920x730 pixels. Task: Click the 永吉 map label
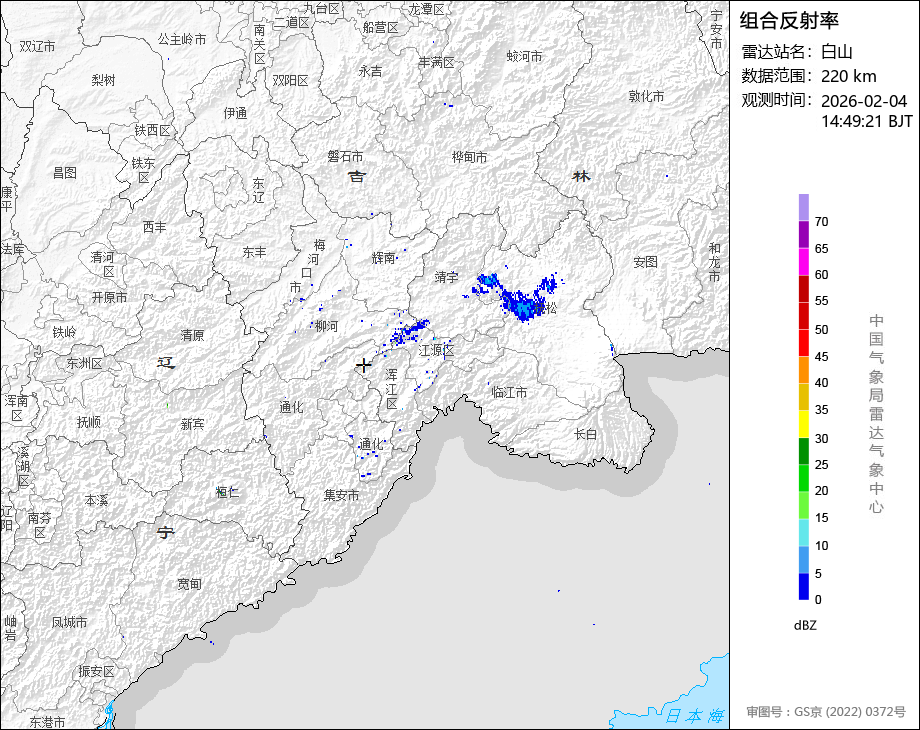click(x=370, y=71)
